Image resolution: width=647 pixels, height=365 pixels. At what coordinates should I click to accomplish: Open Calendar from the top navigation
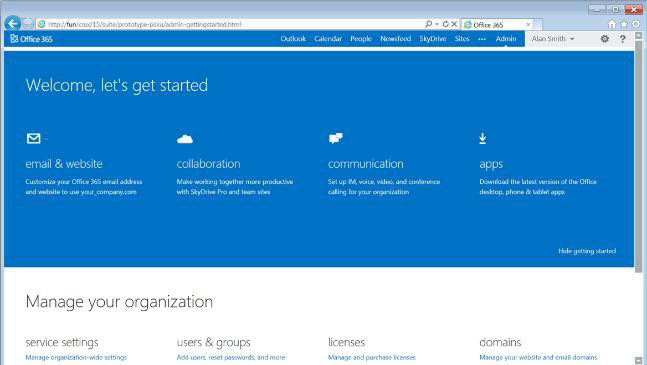[x=328, y=39]
